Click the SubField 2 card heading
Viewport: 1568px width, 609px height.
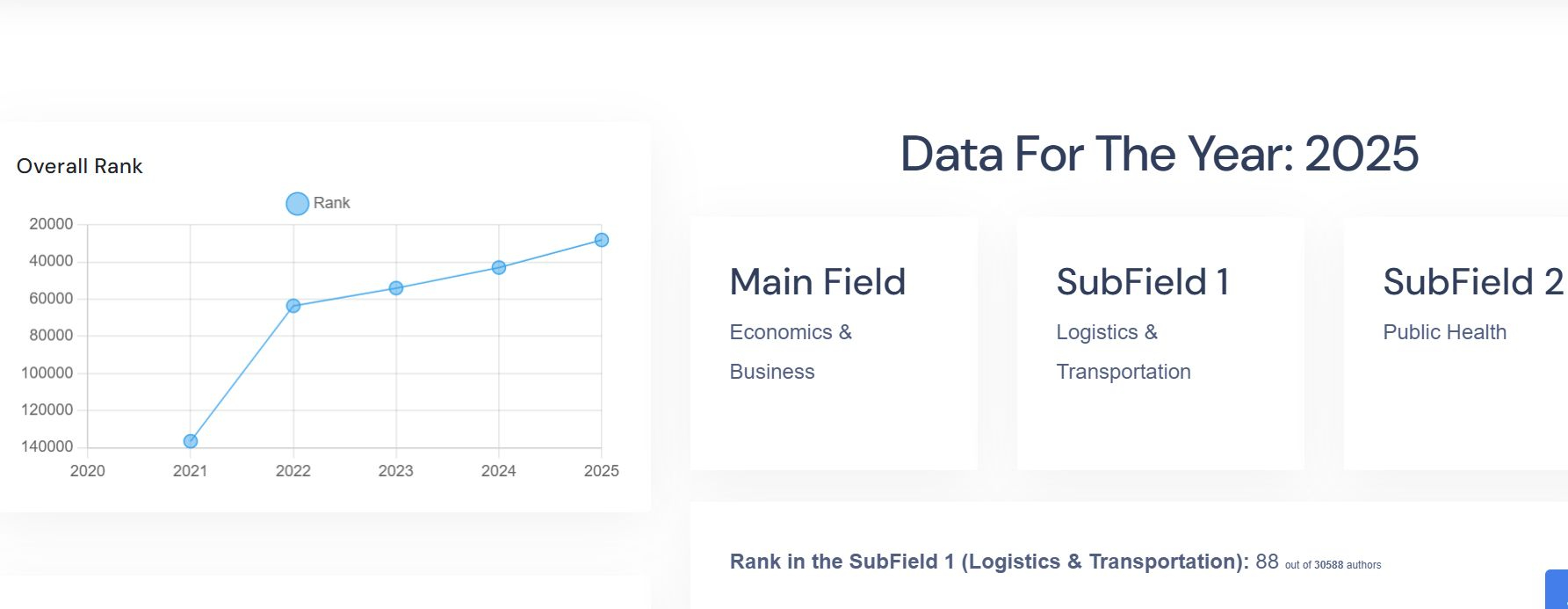[x=1472, y=282]
